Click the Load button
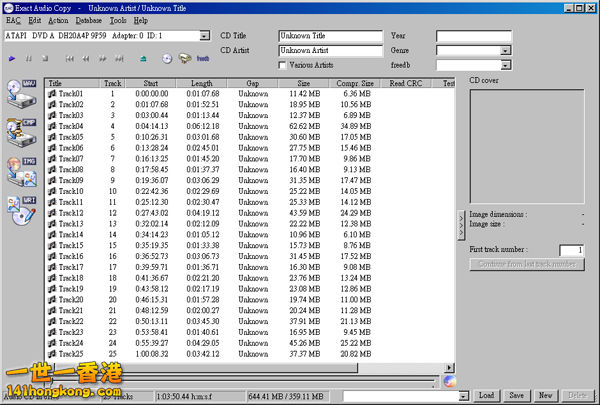The width and height of the screenshot is (600, 405). point(486,396)
